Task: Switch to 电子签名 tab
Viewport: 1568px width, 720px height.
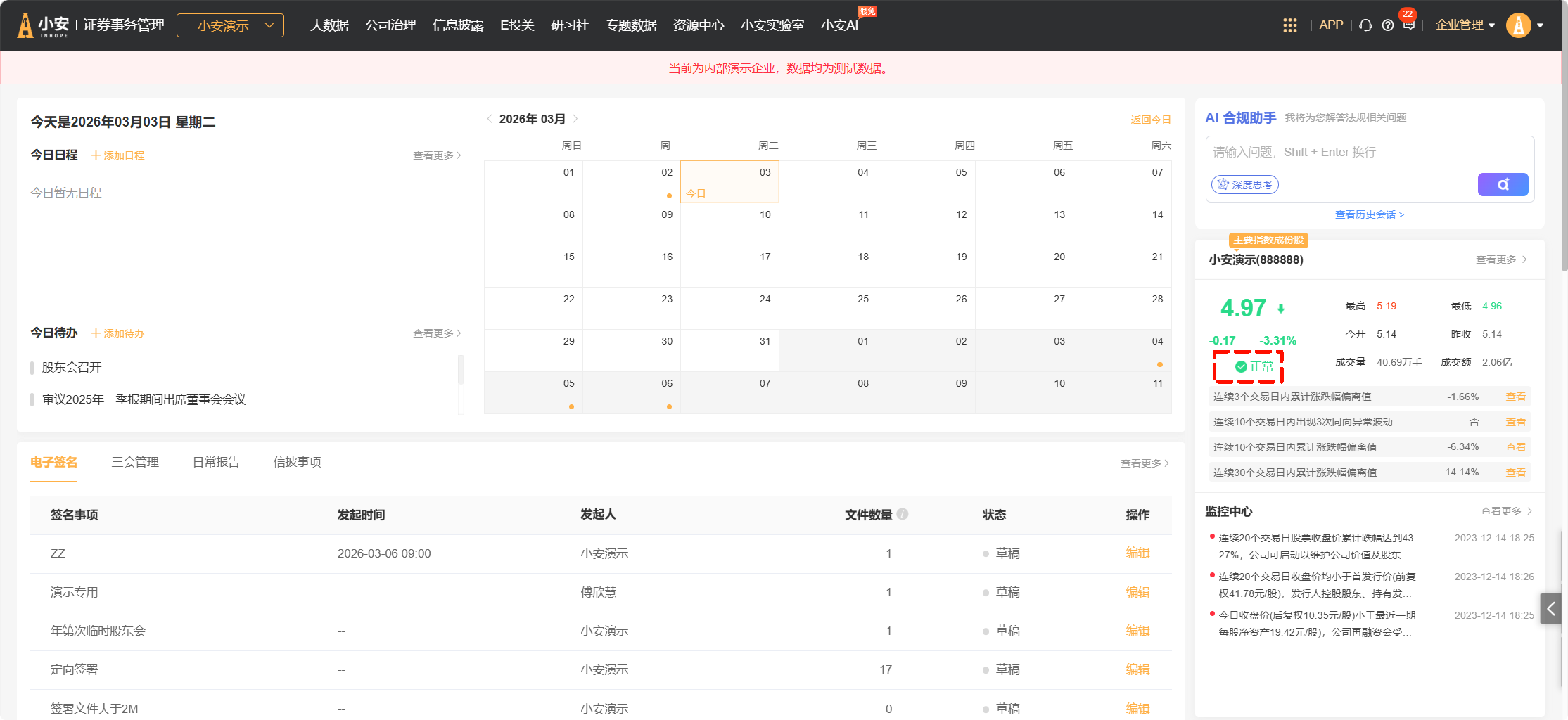Action: point(54,462)
